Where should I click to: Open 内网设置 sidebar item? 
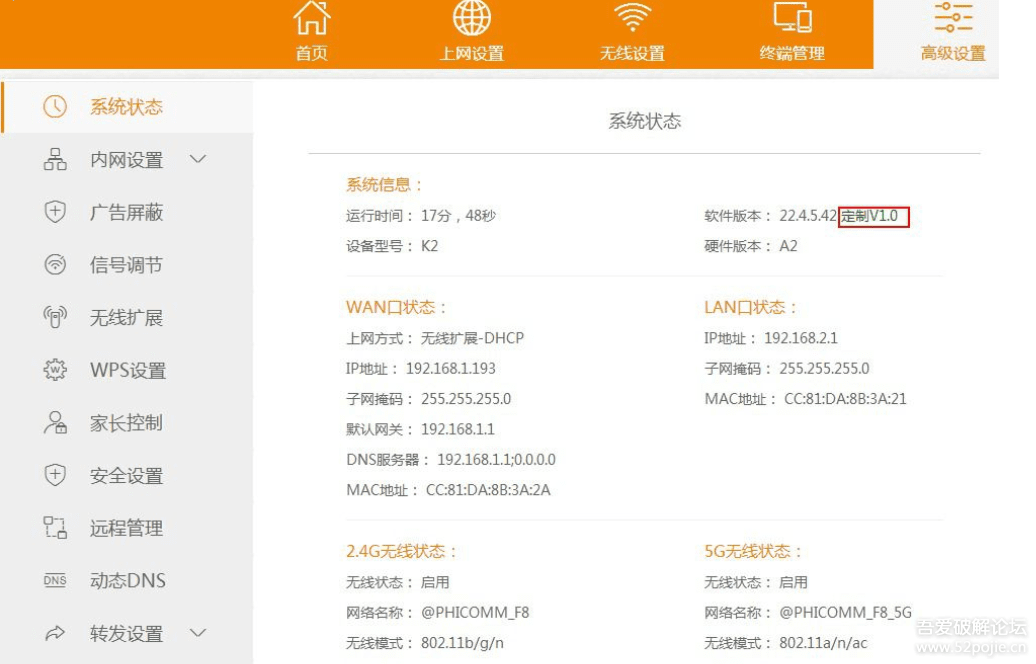point(126,159)
